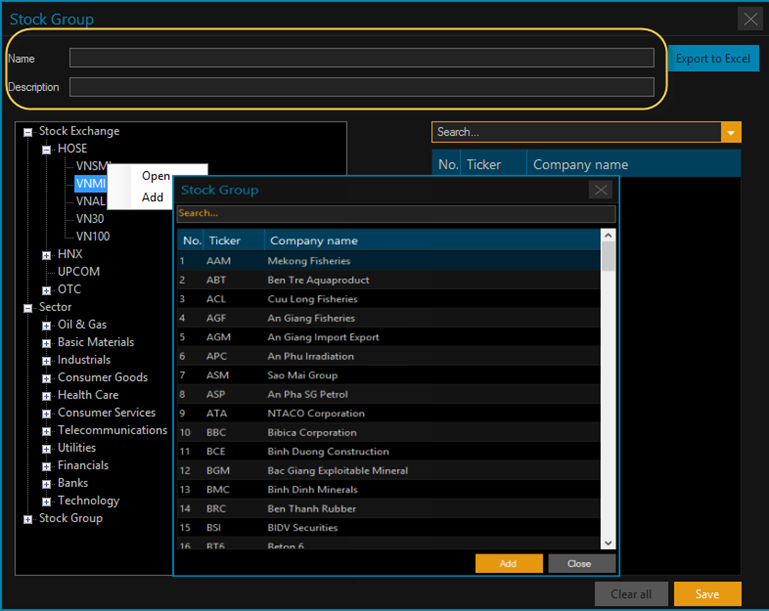Choose Open from the context menu
The height and width of the screenshot is (611, 769).
click(x=156, y=176)
